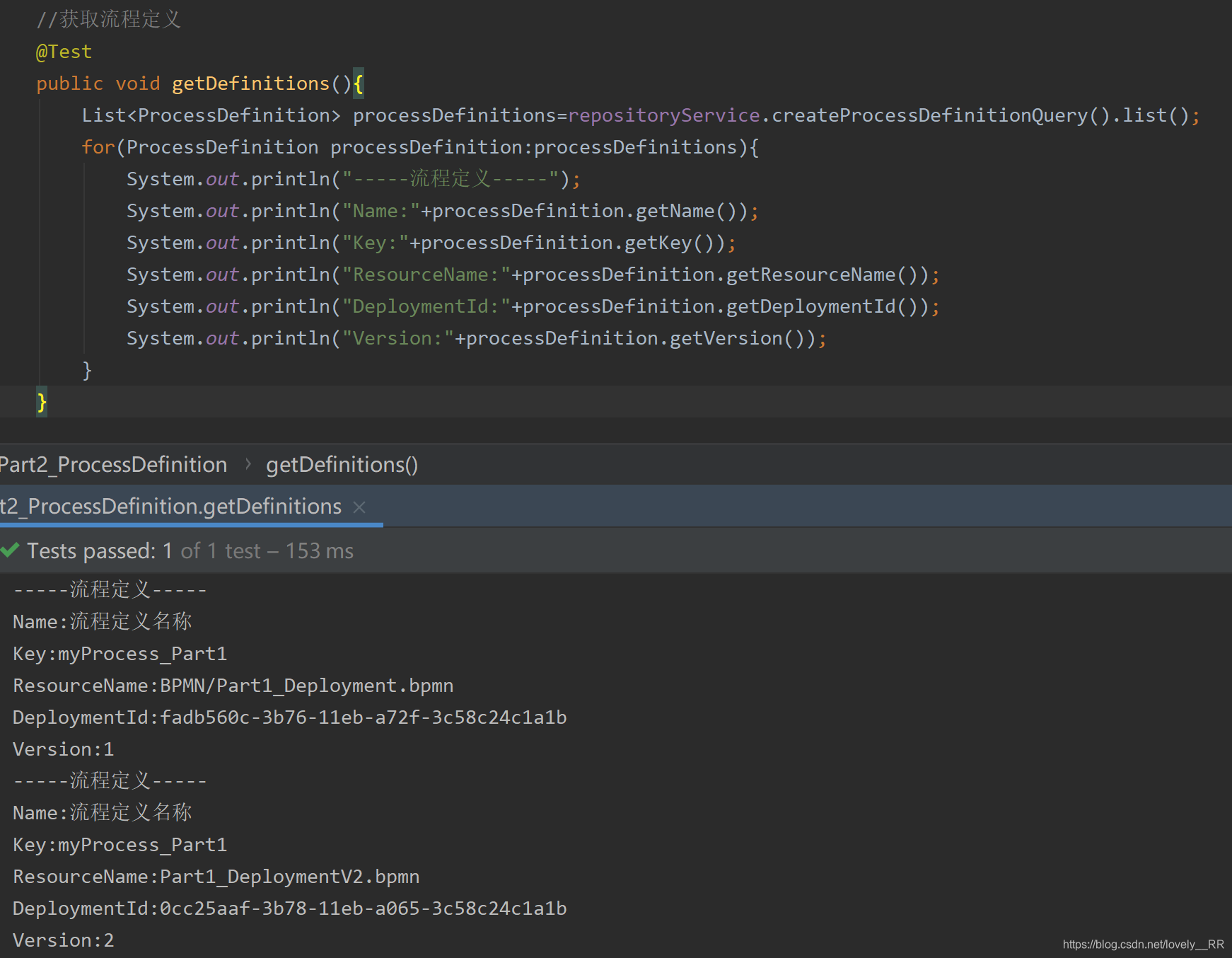Click output DeploymentId:0cc25aaf-3b78-11eb-a065-3c58c24c1a1b
The width and height of the screenshot is (1232, 958).
(290, 908)
